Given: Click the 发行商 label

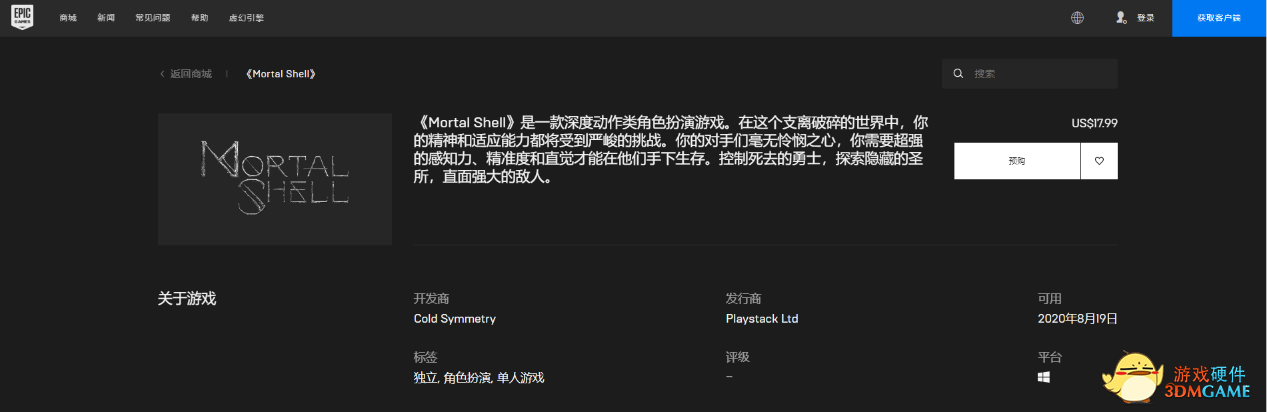Looking at the screenshot, I should [x=744, y=298].
